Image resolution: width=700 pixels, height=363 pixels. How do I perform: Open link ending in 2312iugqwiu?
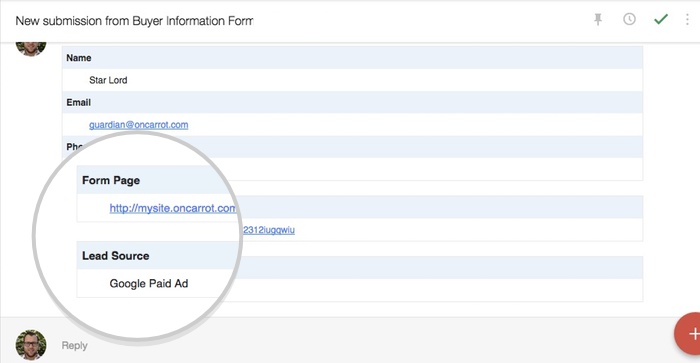click(x=269, y=230)
